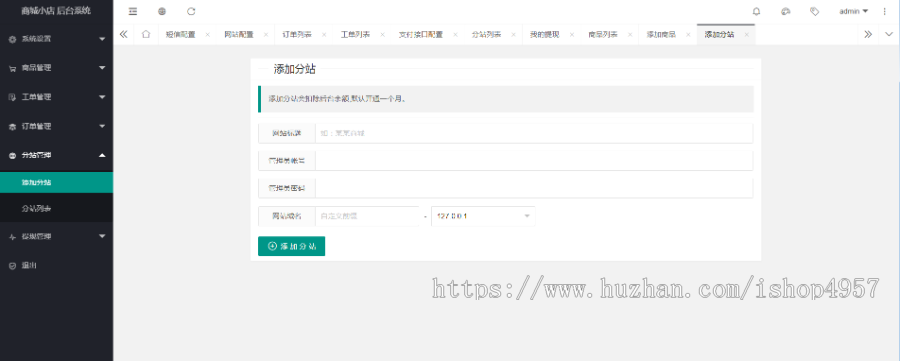Viewport: 900px width, 361px height.
Task: Click the 分站管理 icon in sidebar
Action: (13, 156)
